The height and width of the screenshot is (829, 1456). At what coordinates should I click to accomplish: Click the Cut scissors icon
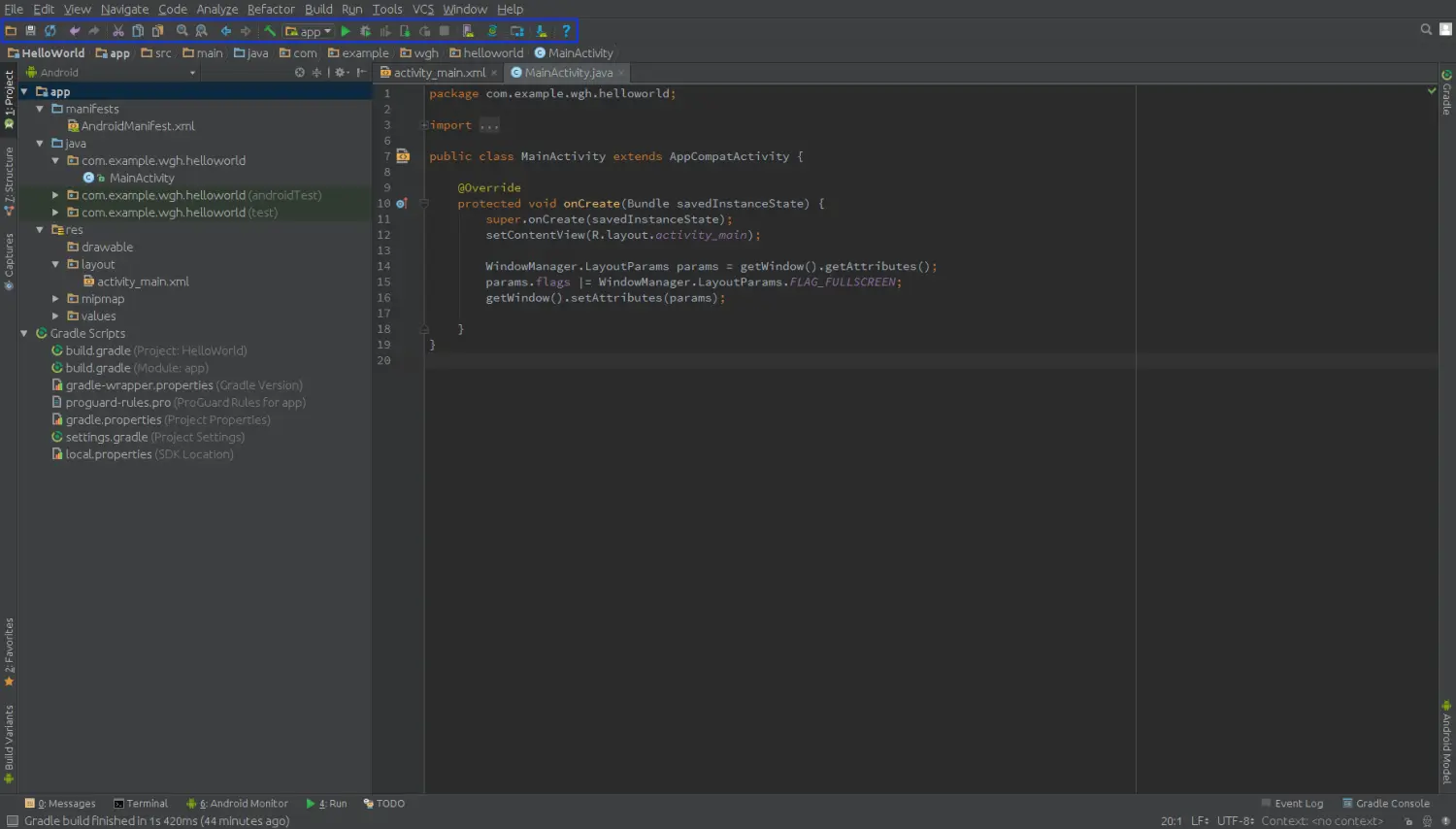pyautogui.click(x=118, y=31)
